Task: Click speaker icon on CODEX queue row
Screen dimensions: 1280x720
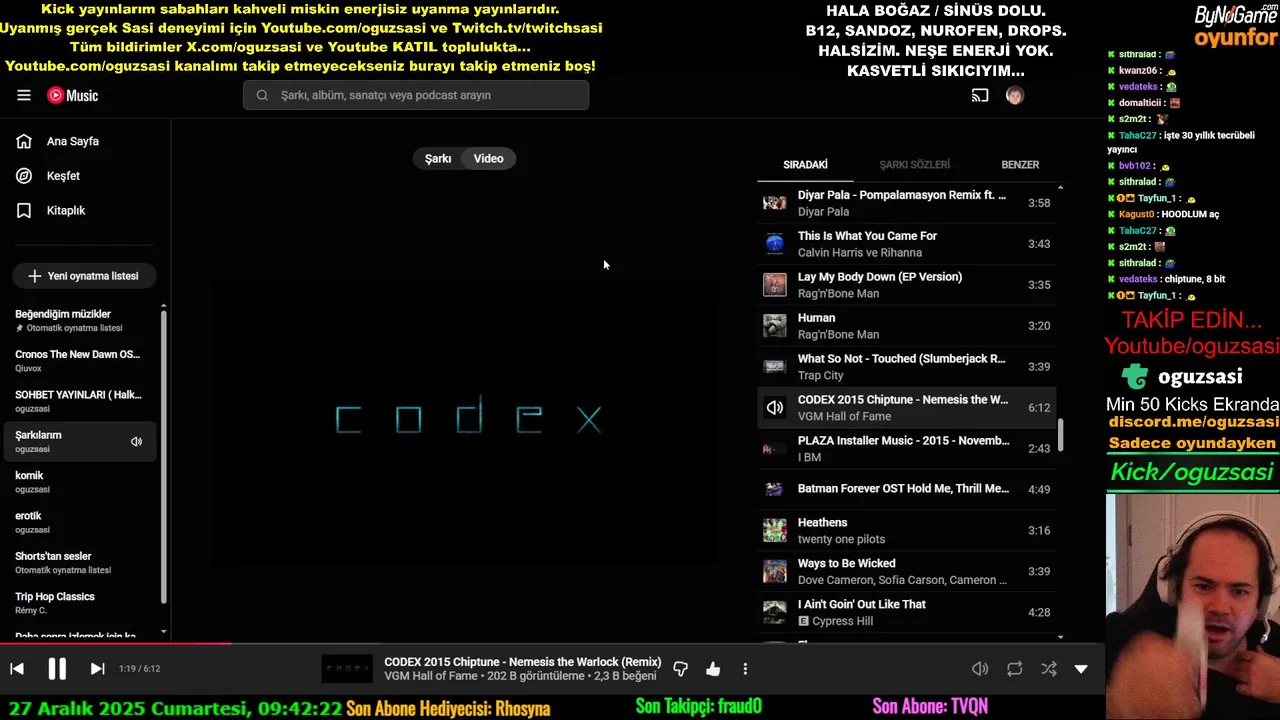Action: point(775,408)
